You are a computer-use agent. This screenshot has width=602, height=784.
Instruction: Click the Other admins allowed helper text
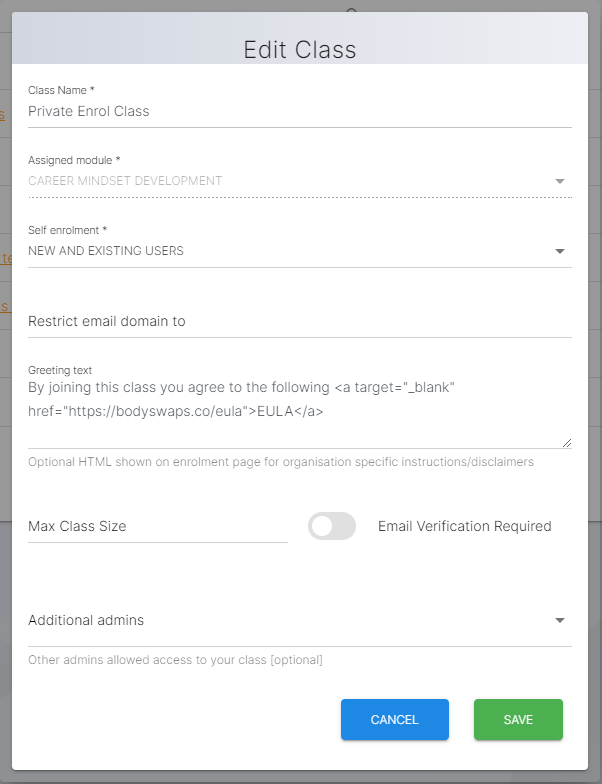pos(175,660)
